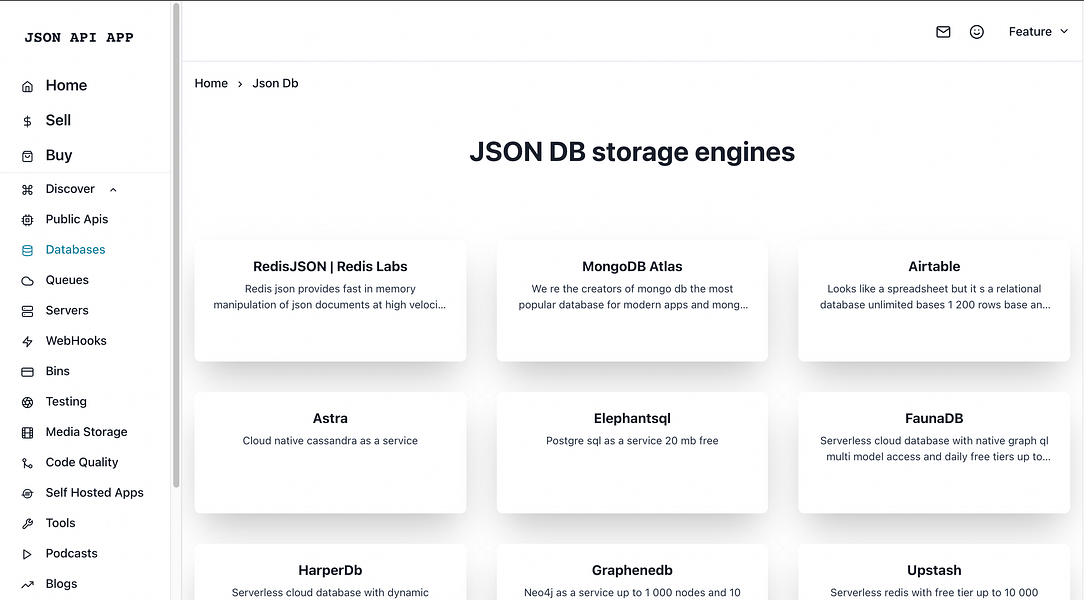Open Media Storage section
The image size is (1084, 600).
tap(86, 432)
